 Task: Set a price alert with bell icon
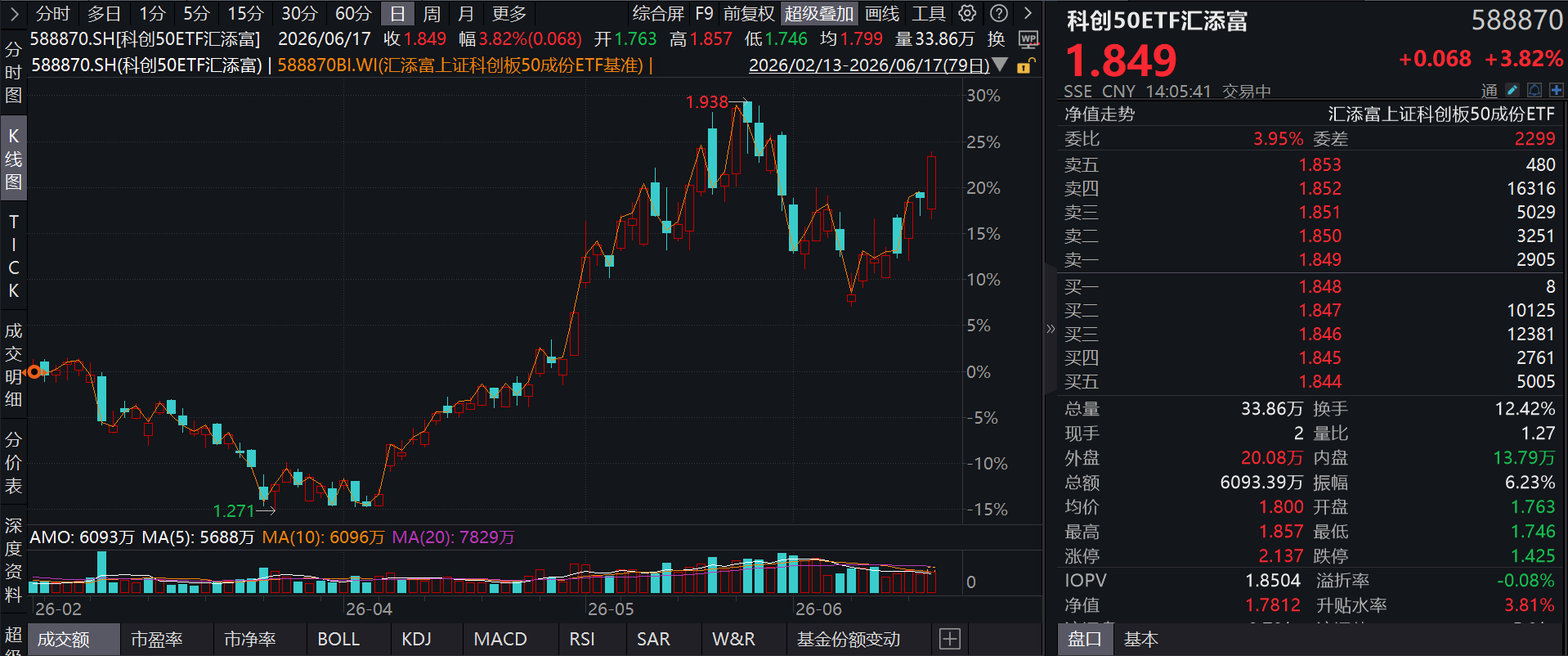(x=1534, y=90)
